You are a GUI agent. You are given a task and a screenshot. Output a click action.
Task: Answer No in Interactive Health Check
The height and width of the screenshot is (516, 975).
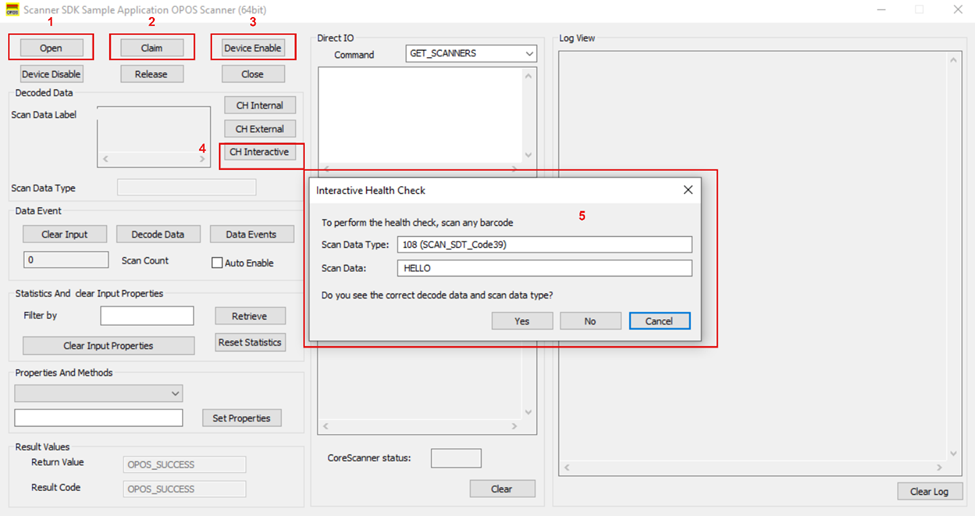tap(590, 321)
